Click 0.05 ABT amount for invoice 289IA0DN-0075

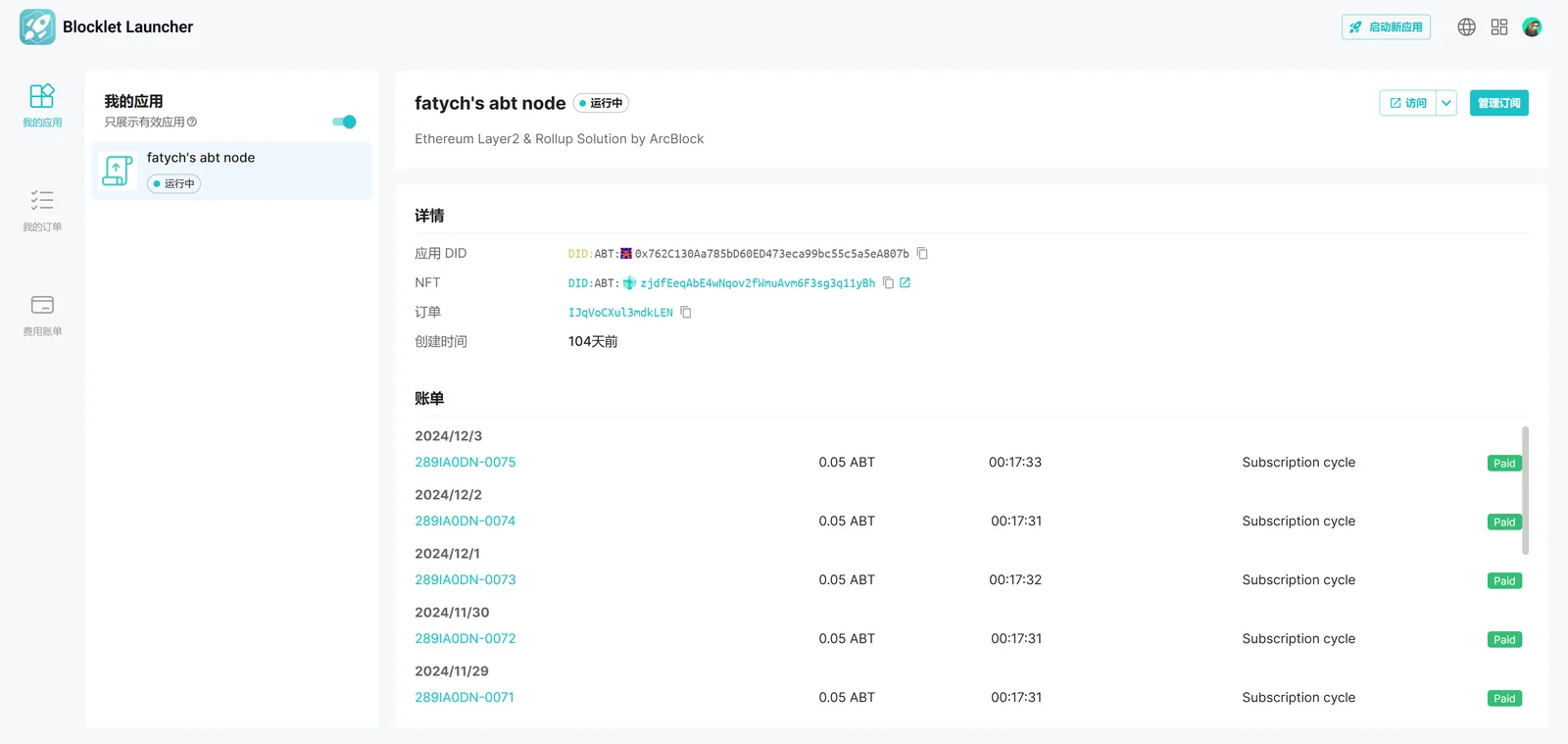[x=847, y=462]
